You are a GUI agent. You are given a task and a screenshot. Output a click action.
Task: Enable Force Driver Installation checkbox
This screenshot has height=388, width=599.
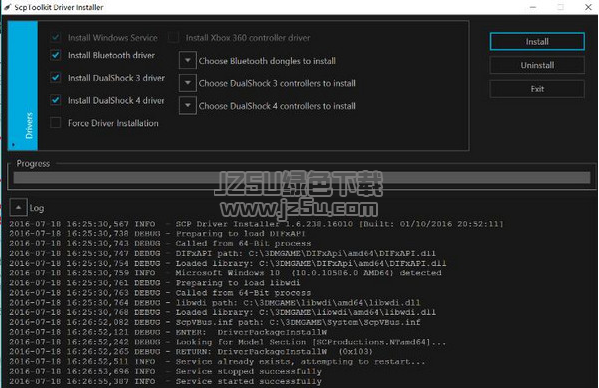[x=56, y=123]
